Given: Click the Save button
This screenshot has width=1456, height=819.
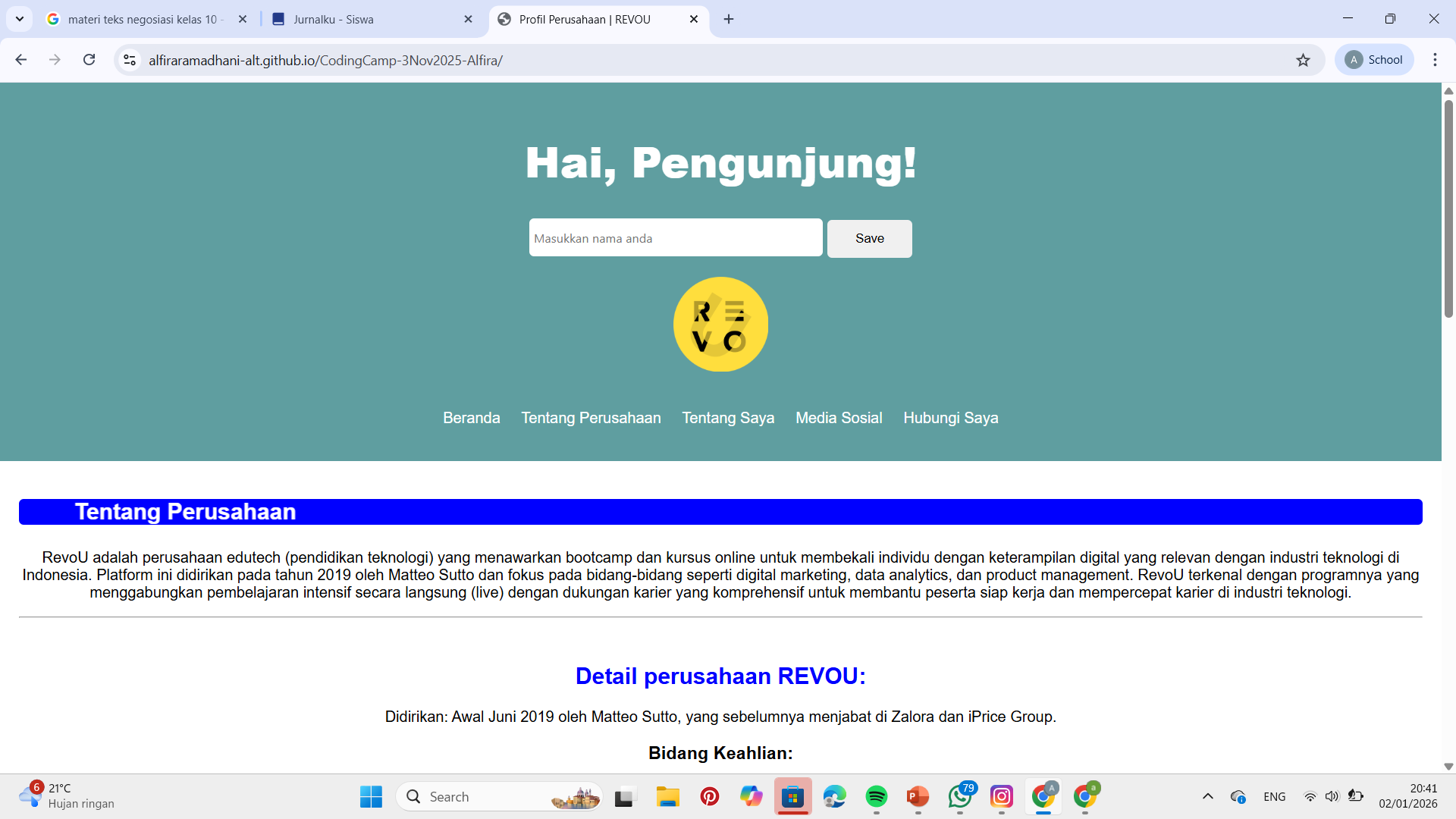Looking at the screenshot, I should coord(869,238).
